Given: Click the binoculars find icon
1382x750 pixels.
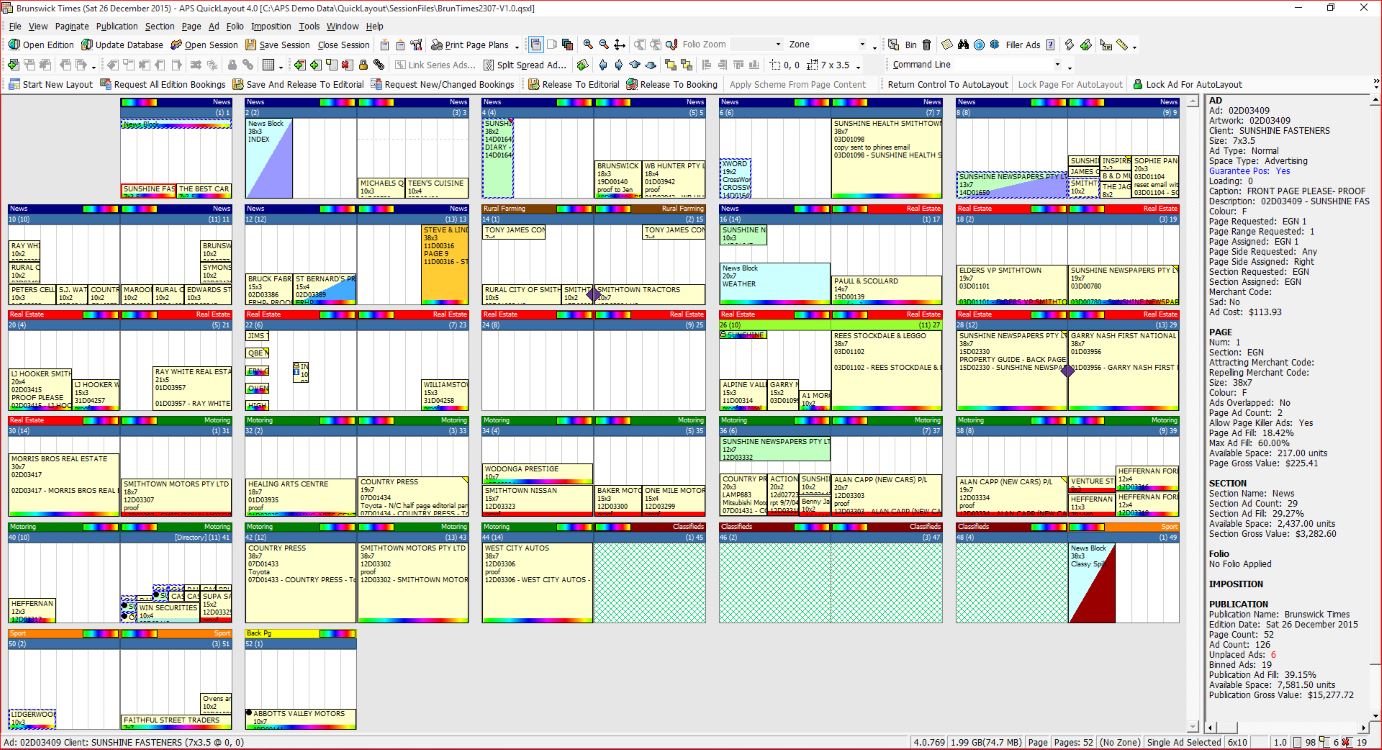Looking at the screenshot, I should point(963,45).
